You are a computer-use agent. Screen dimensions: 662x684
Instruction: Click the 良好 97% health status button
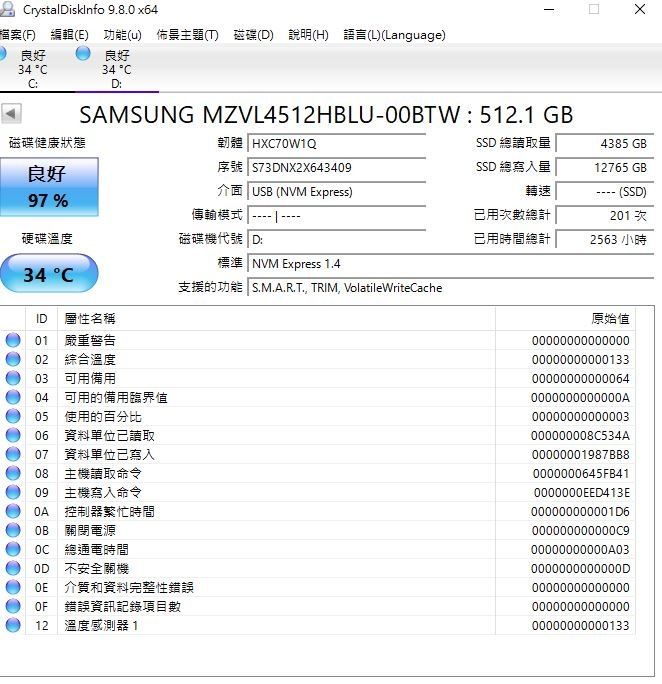(48, 187)
